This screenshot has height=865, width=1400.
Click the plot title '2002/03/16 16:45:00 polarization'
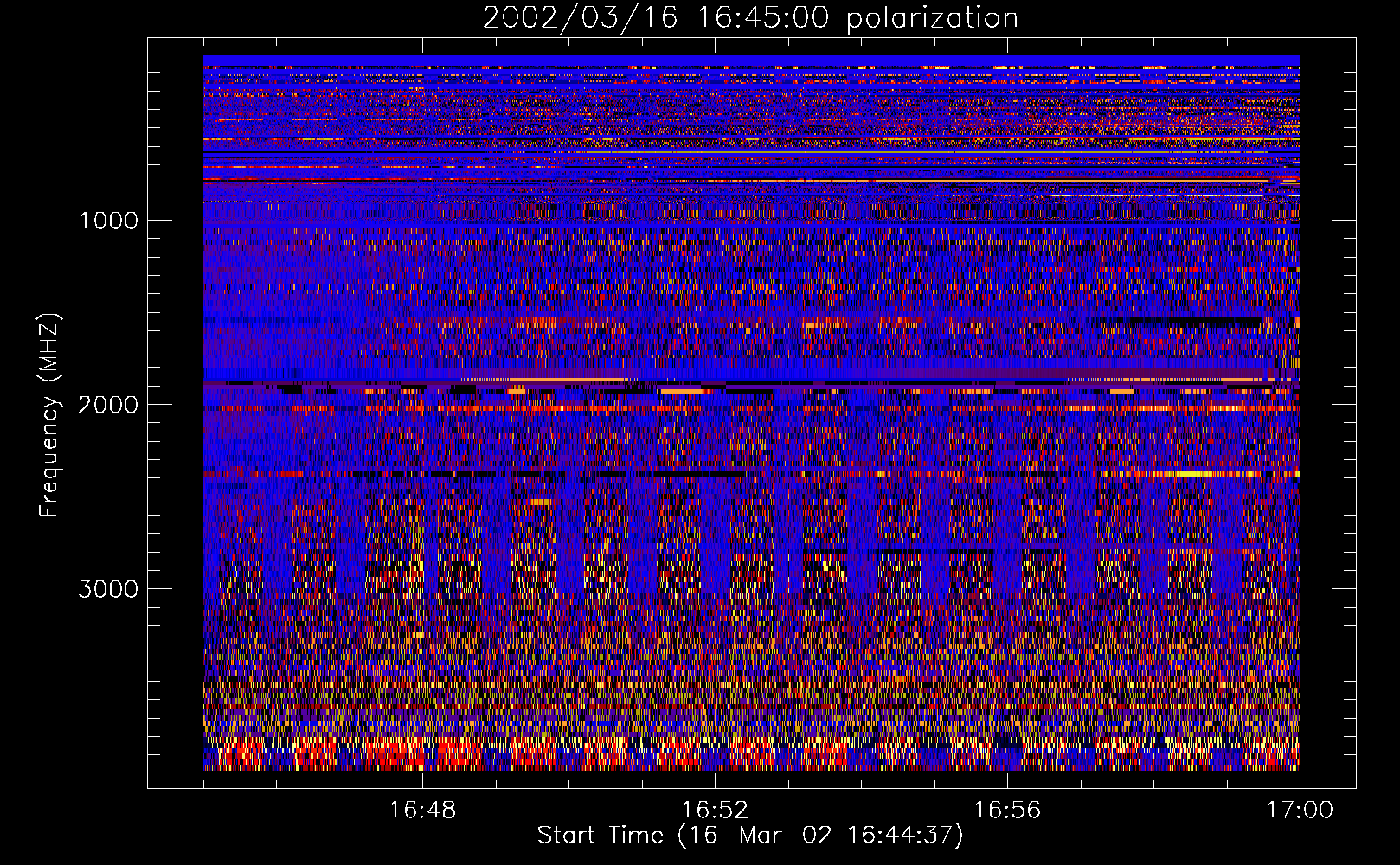[x=750, y=18]
